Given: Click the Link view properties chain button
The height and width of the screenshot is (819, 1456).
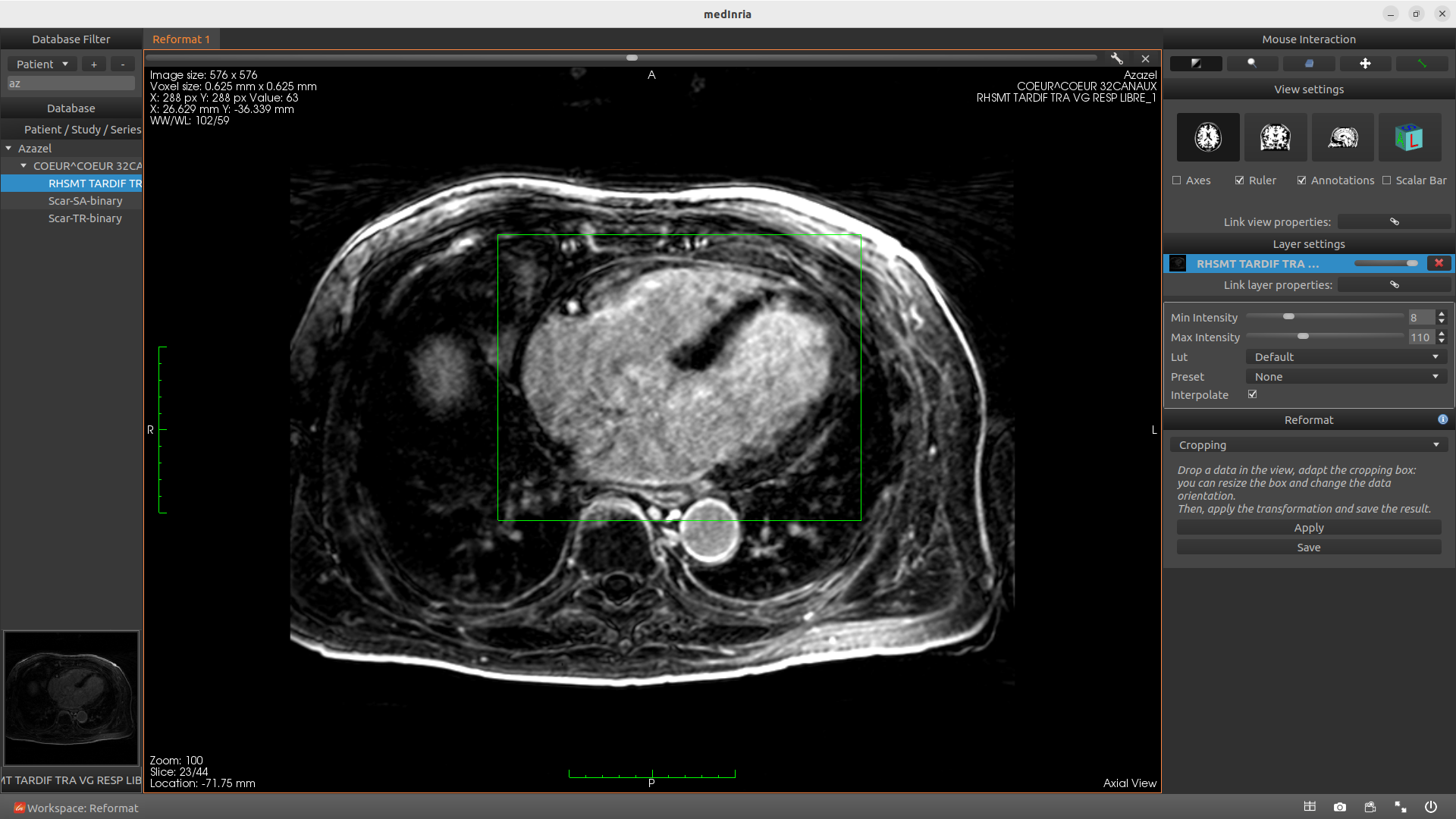Looking at the screenshot, I should coord(1394,221).
